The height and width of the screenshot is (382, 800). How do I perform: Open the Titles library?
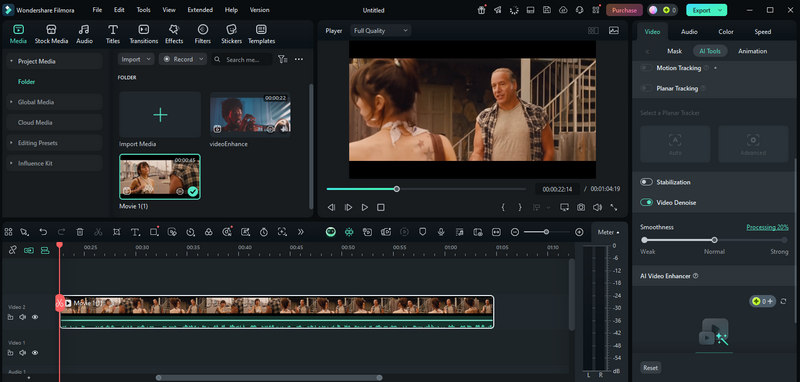pyautogui.click(x=113, y=34)
